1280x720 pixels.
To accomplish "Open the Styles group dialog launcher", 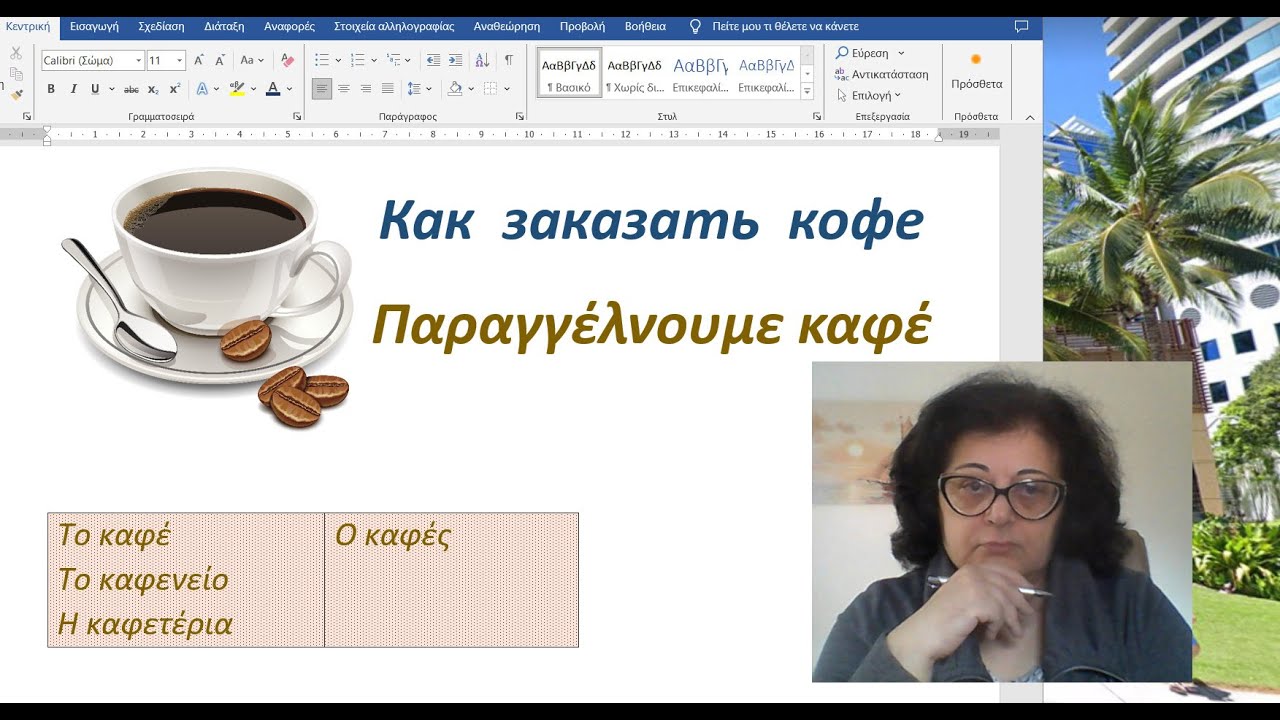I will tap(819, 117).
